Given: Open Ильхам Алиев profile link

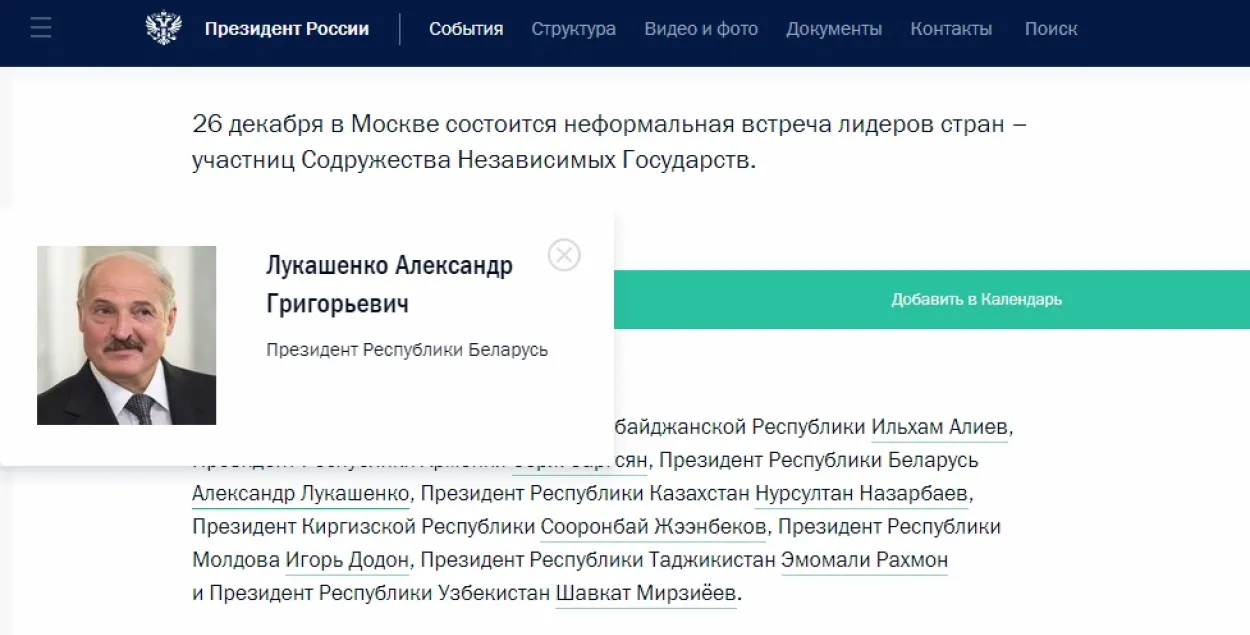Looking at the screenshot, I should pos(940,428).
